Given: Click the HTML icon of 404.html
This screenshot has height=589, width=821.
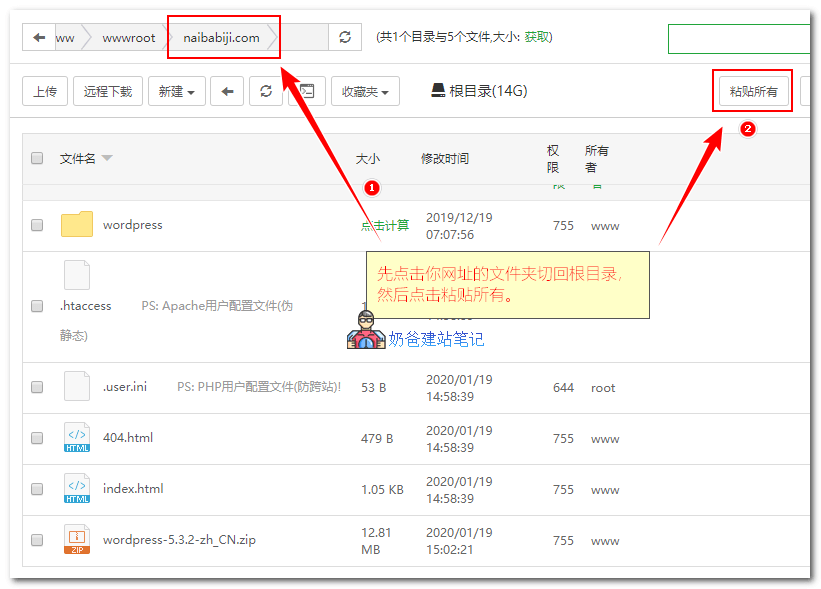Looking at the screenshot, I should pos(76,437).
